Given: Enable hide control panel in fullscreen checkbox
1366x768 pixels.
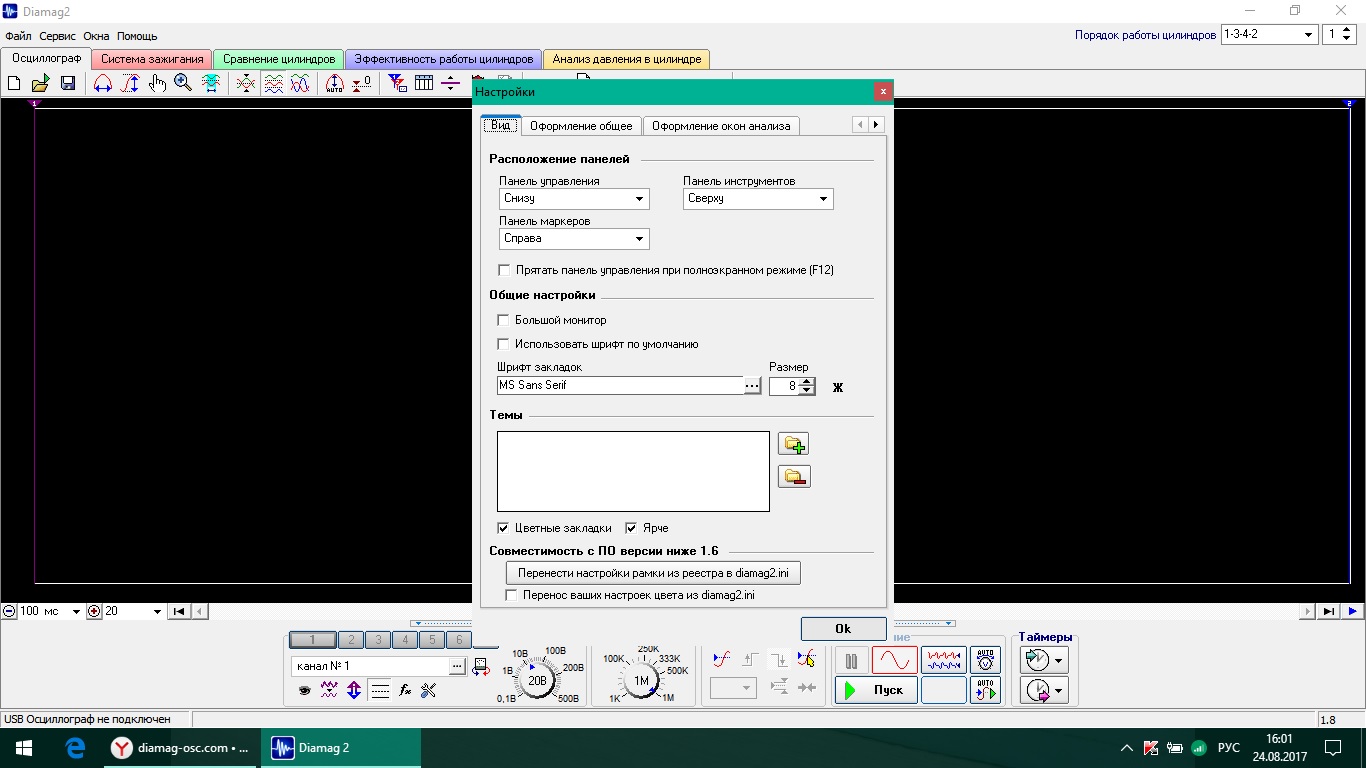Looking at the screenshot, I should [x=504, y=270].
